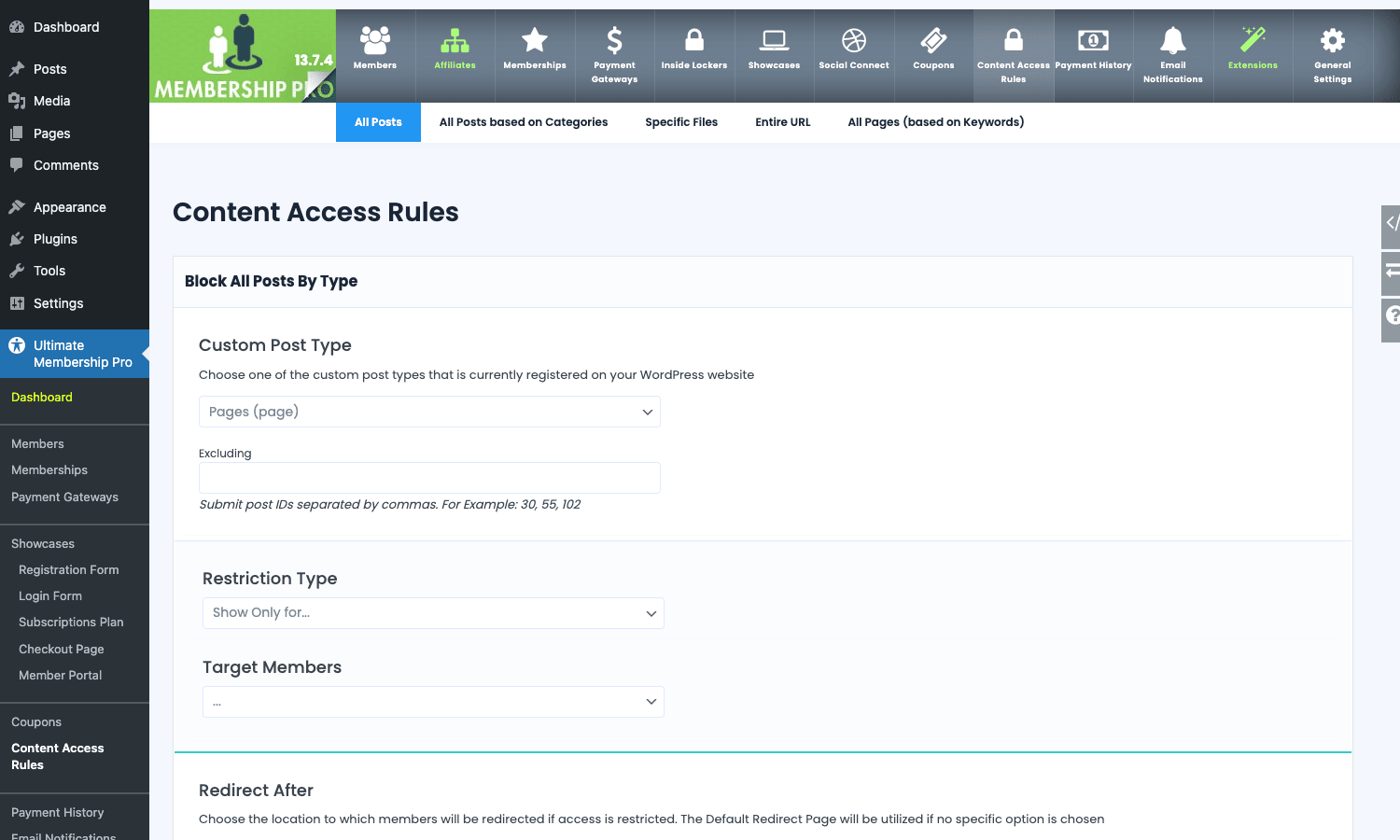Click the Membership Pro logo
Viewport: 1400px width, 840px height.
pos(243,56)
